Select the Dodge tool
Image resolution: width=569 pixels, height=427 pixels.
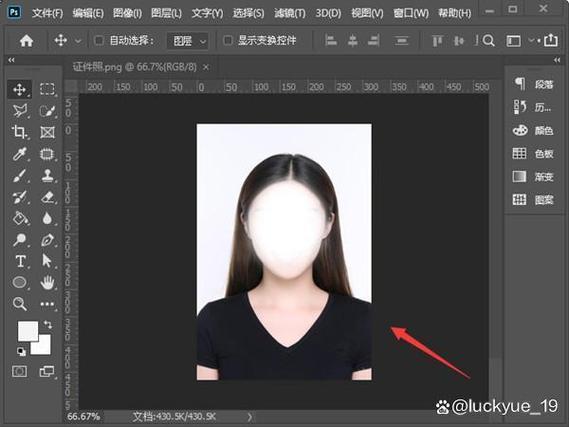pyautogui.click(x=20, y=240)
